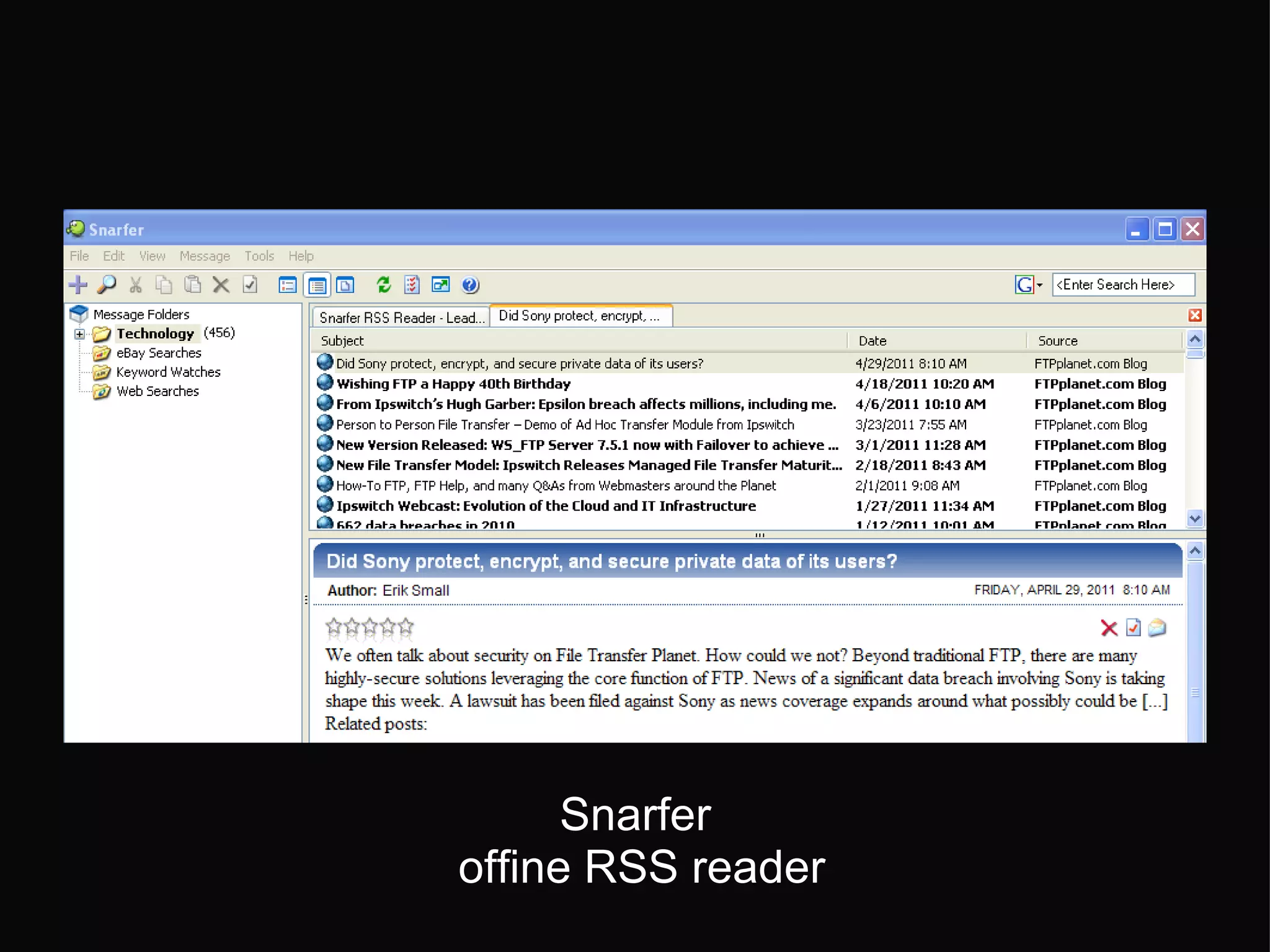Toggle the preview pane layout icon

[x=345, y=285]
